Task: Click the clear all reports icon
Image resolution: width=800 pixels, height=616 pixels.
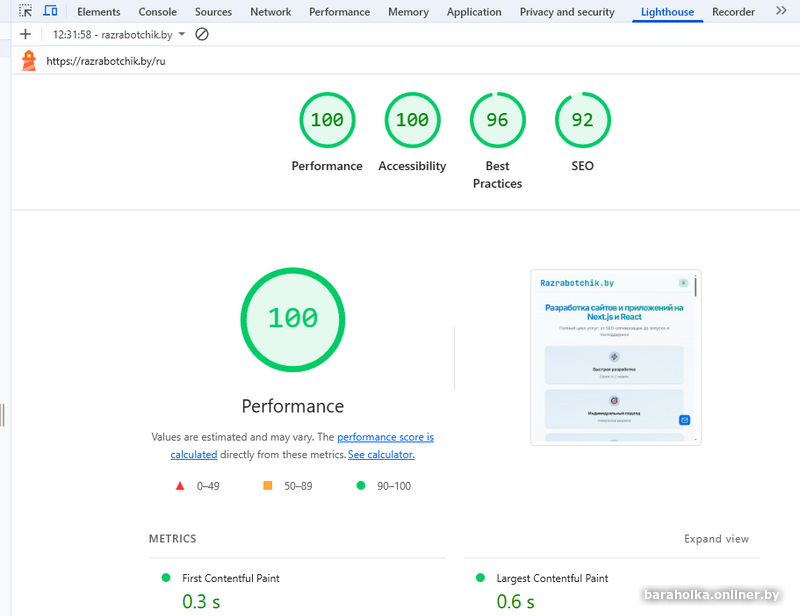Action: tap(202, 34)
